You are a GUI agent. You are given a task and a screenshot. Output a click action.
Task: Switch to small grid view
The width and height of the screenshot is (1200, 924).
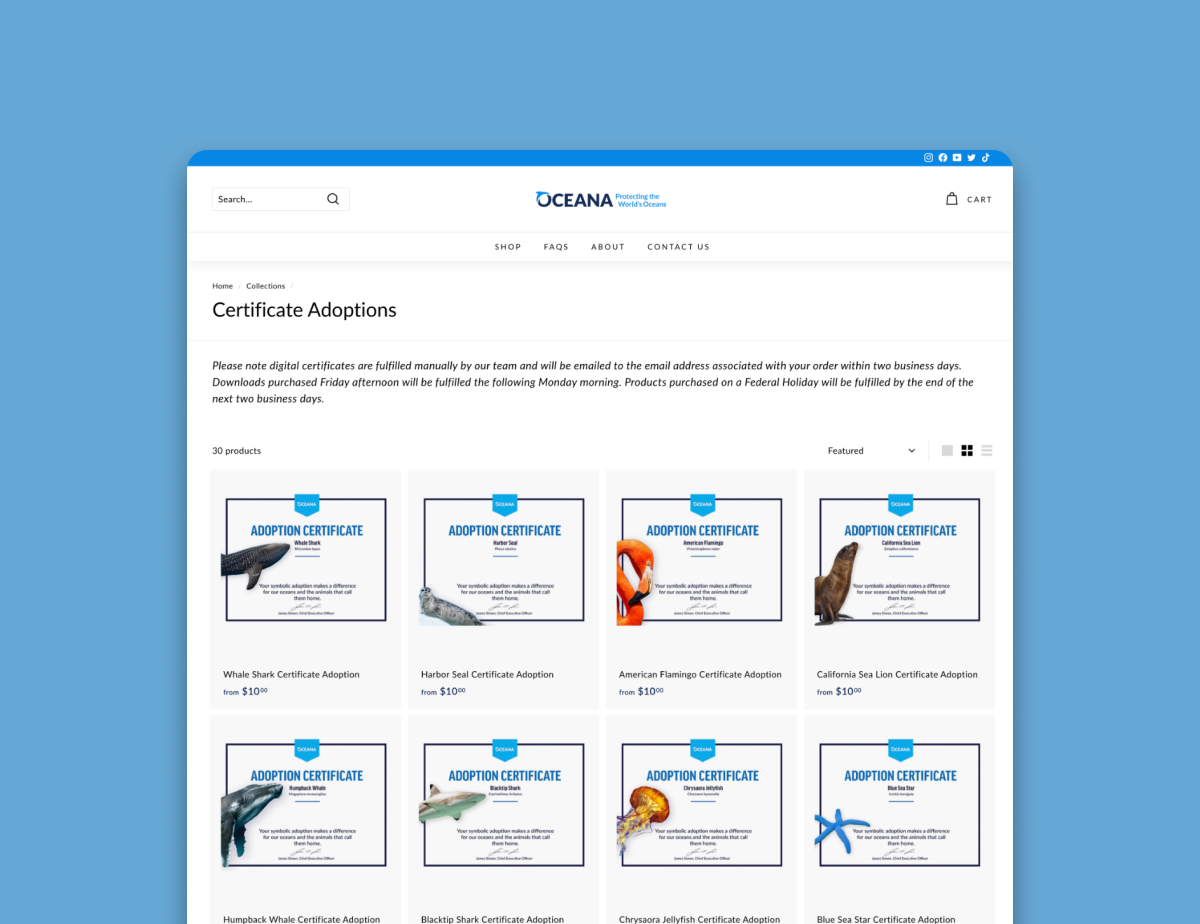967,451
